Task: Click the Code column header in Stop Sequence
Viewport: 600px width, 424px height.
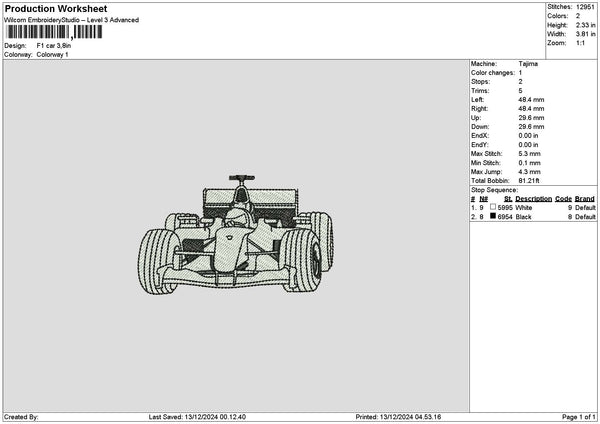Action: (x=563, y=199)
